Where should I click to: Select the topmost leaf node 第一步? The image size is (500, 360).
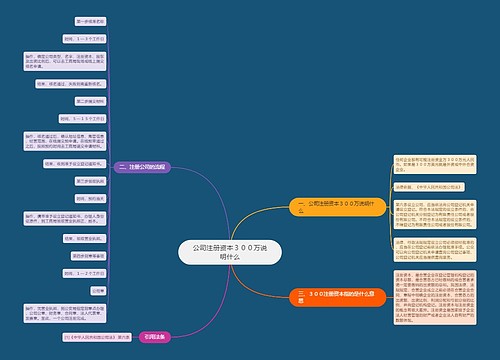click(x=90, y=22)
